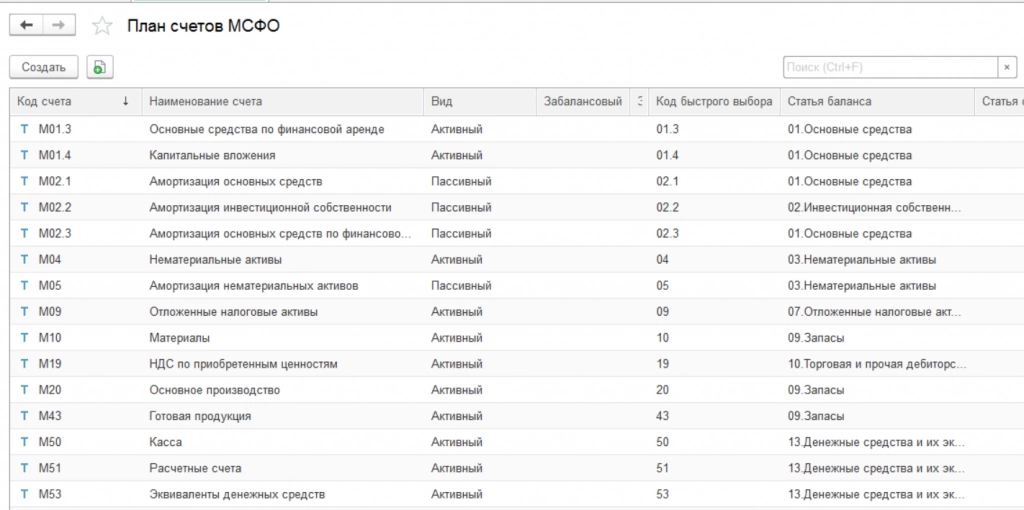Click the T icon of account M01.3
1024x510 pixels.
(25, 129)
